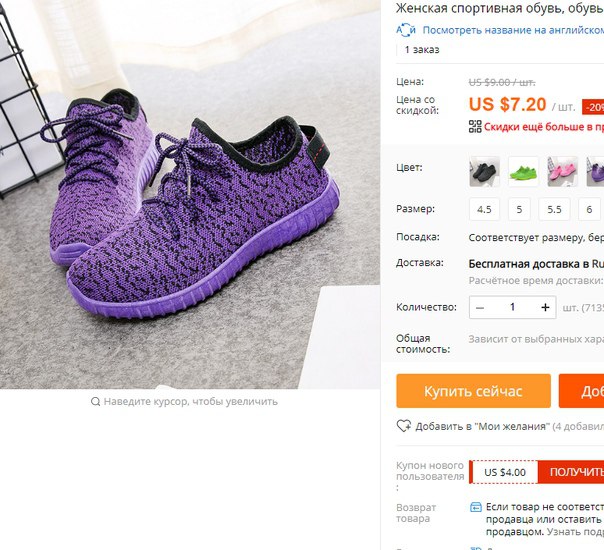Open Посмотреть название на английском link
Image resolution: width=604 pixels, height=550 pixels.
[513, 30]
